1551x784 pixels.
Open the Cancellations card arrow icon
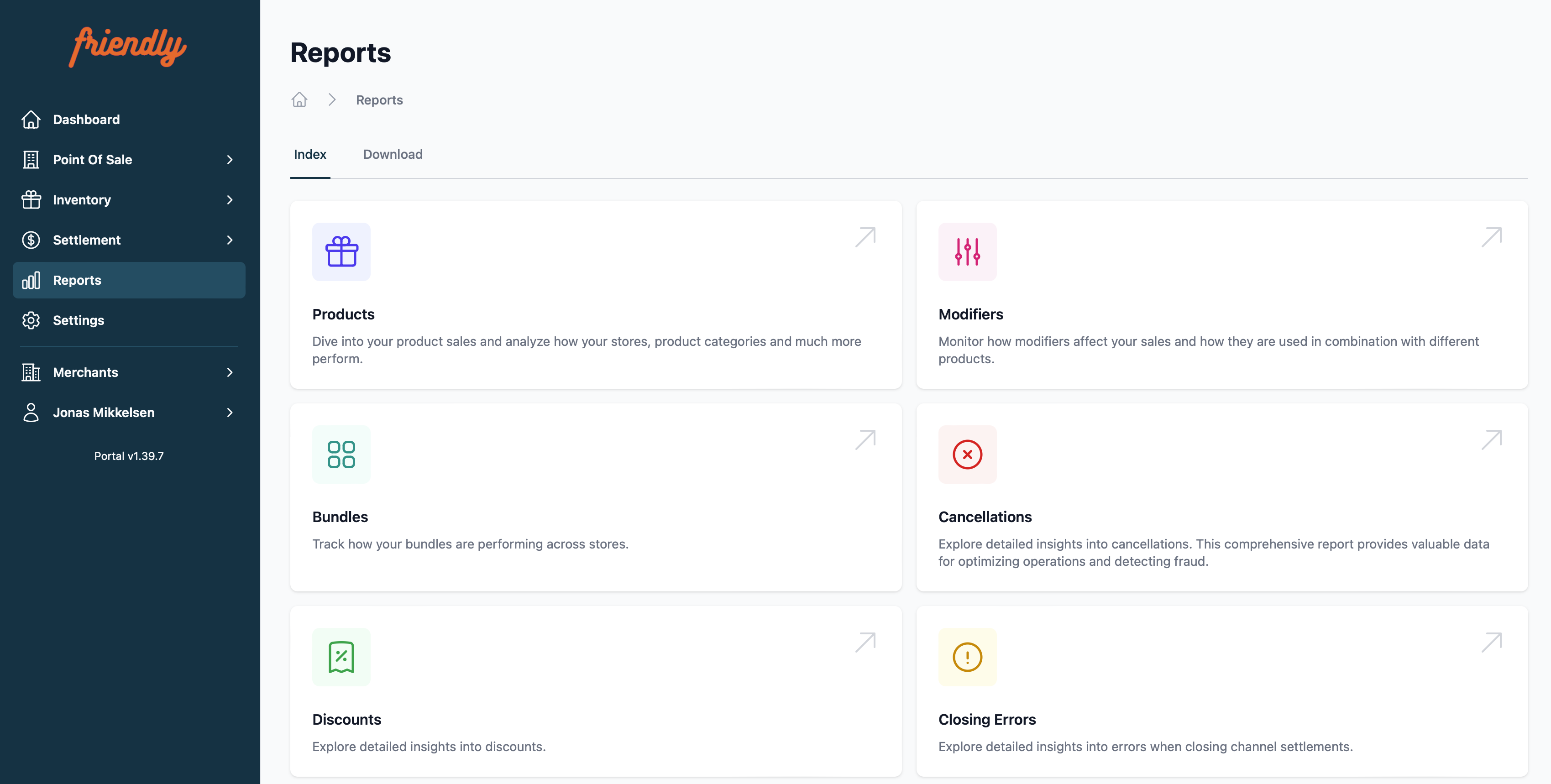(1491, 440)
